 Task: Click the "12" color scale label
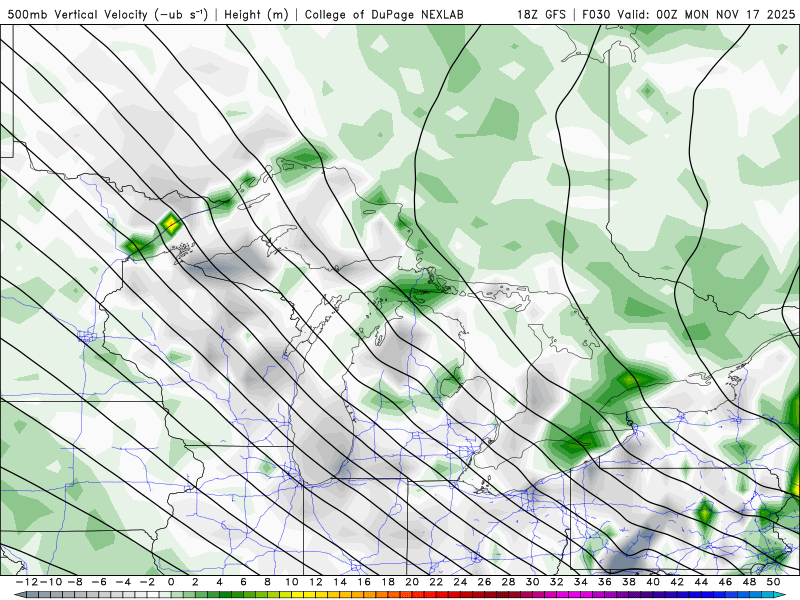[x=316, y=582]
